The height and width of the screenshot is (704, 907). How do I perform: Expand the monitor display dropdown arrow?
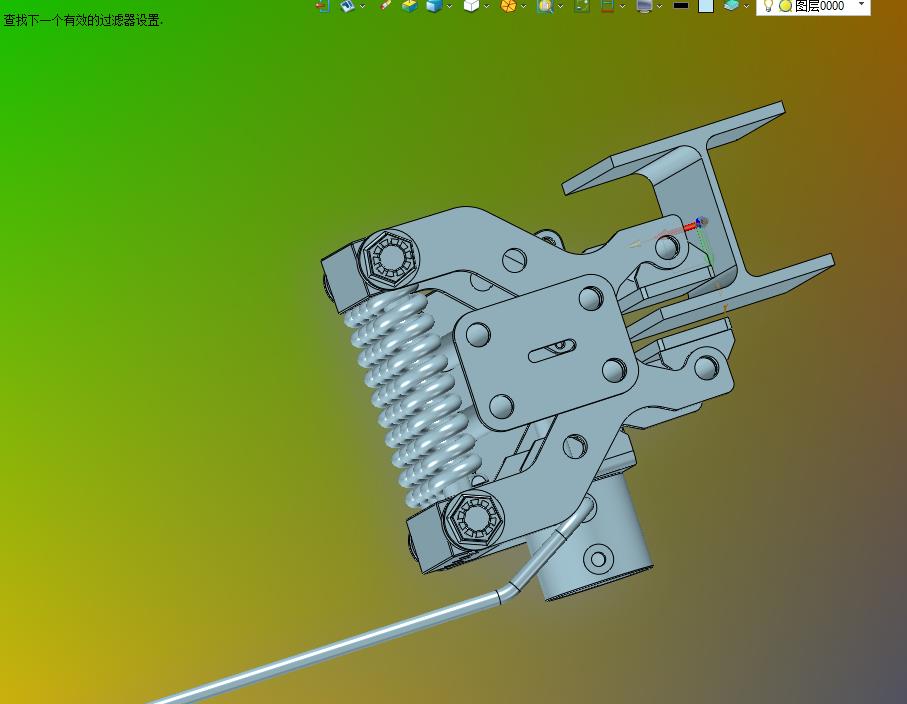pos(659,6)
